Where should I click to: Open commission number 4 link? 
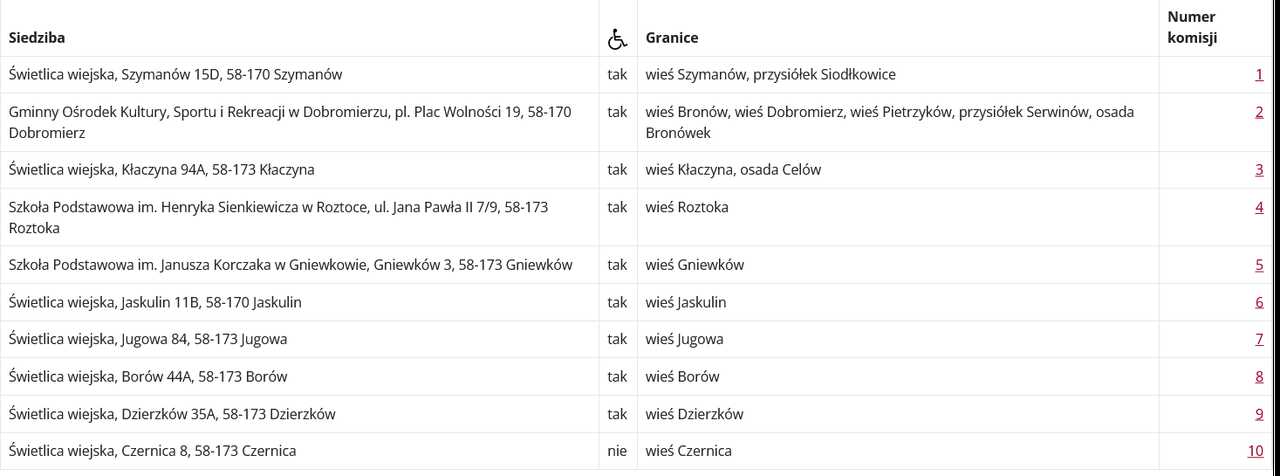[x=1260, y=207]
